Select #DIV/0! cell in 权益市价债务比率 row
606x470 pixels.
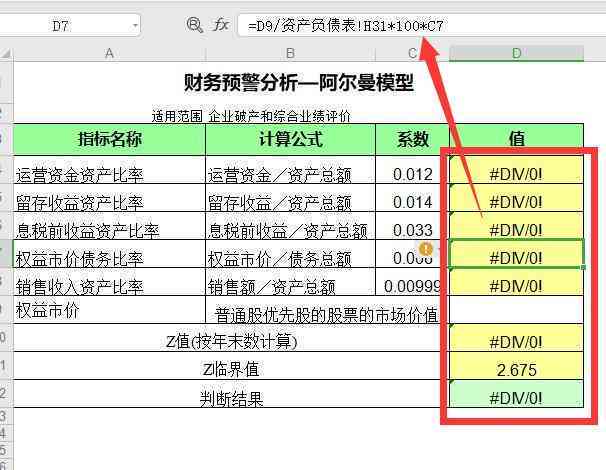(x=516, y=254)
